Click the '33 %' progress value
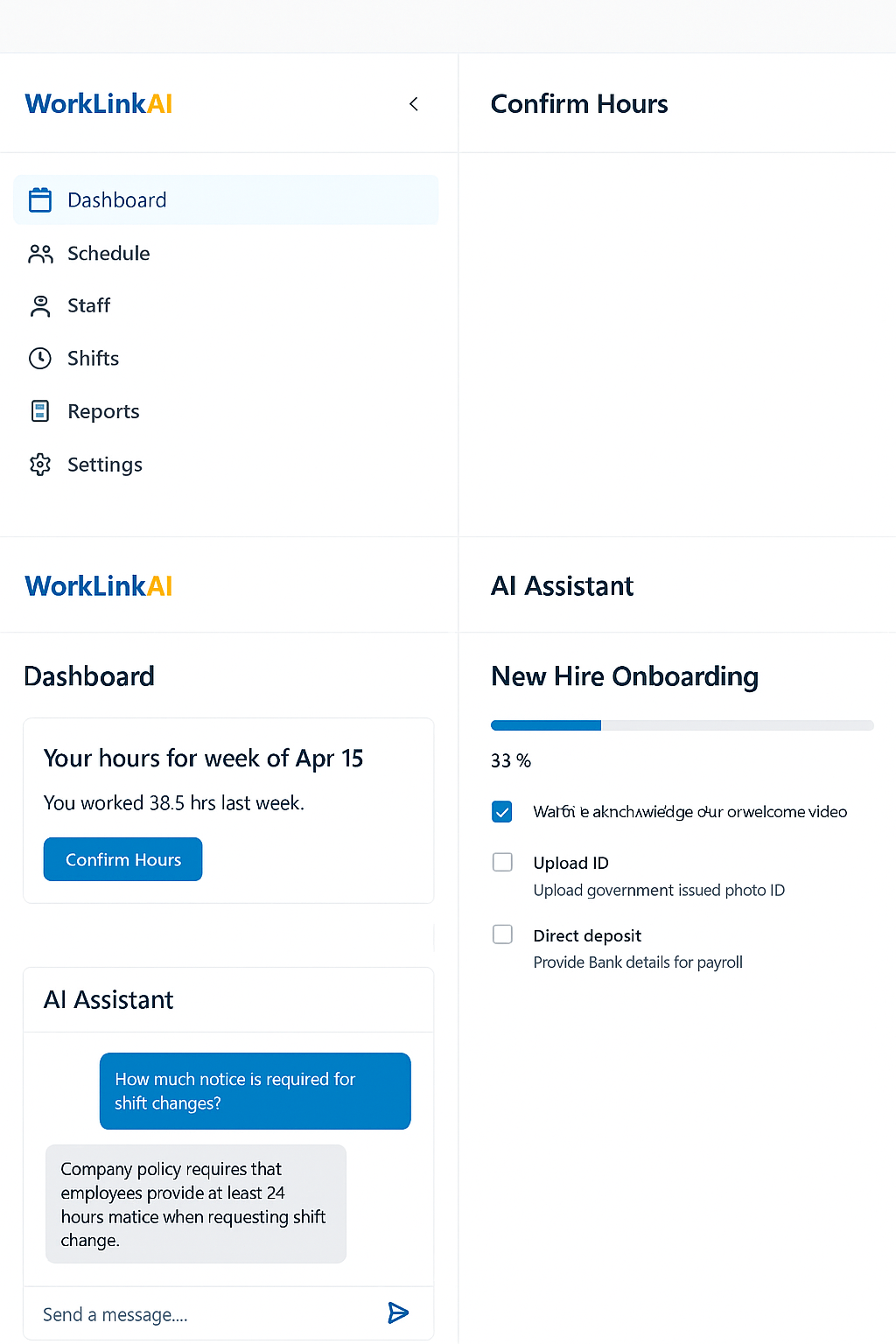The width and height of the screenshot is (896, 1344). tap(511, 760)
